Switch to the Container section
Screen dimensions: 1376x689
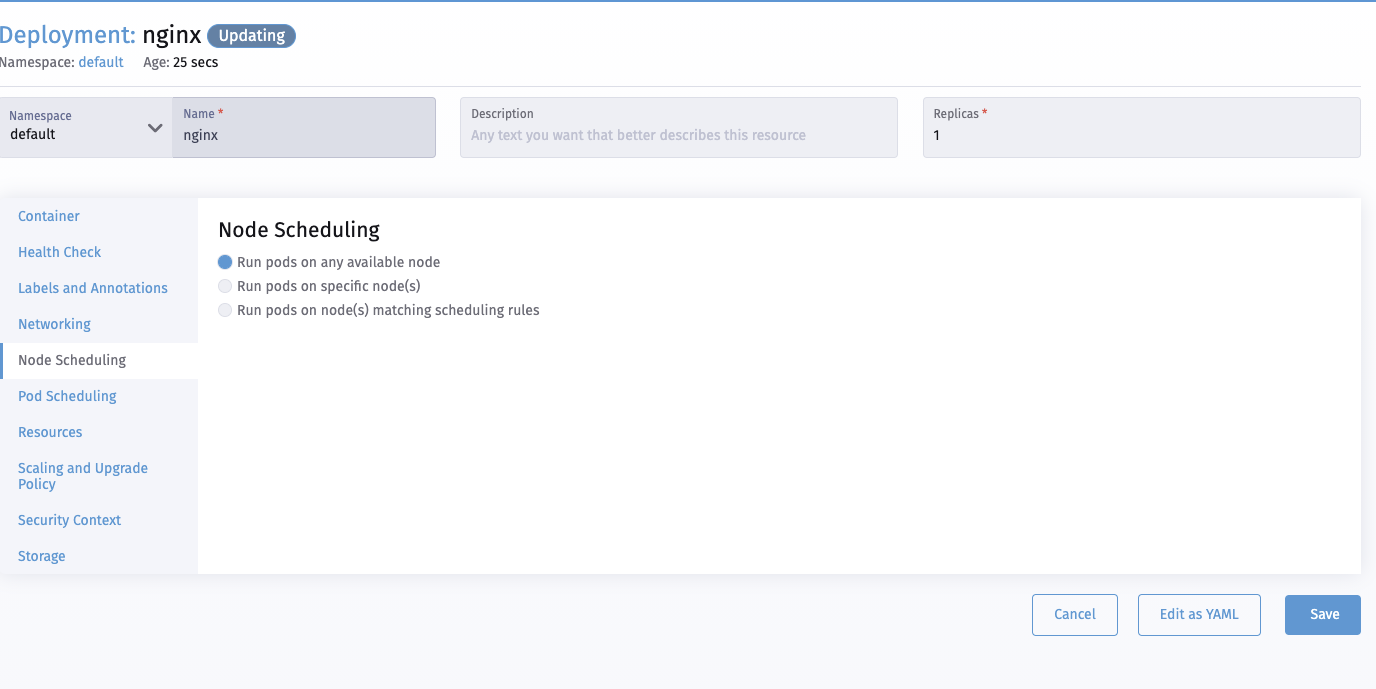coord(48,216)
